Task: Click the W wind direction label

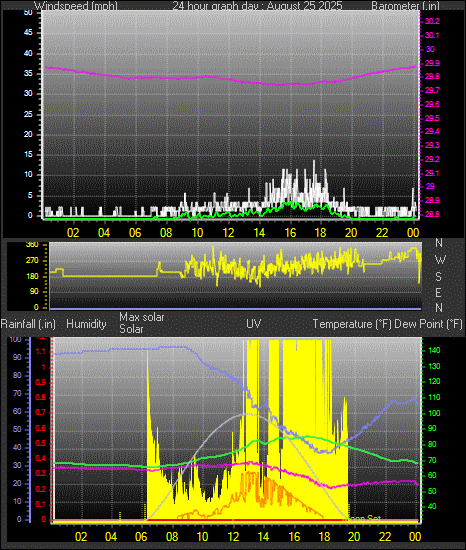Action: click(x=440, y=260)
